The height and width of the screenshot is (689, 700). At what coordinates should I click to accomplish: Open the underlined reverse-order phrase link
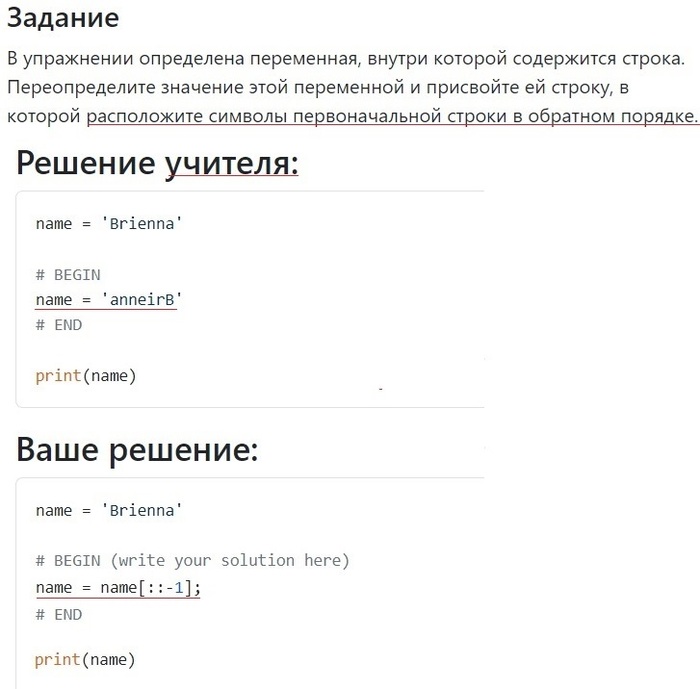(392, 117)
